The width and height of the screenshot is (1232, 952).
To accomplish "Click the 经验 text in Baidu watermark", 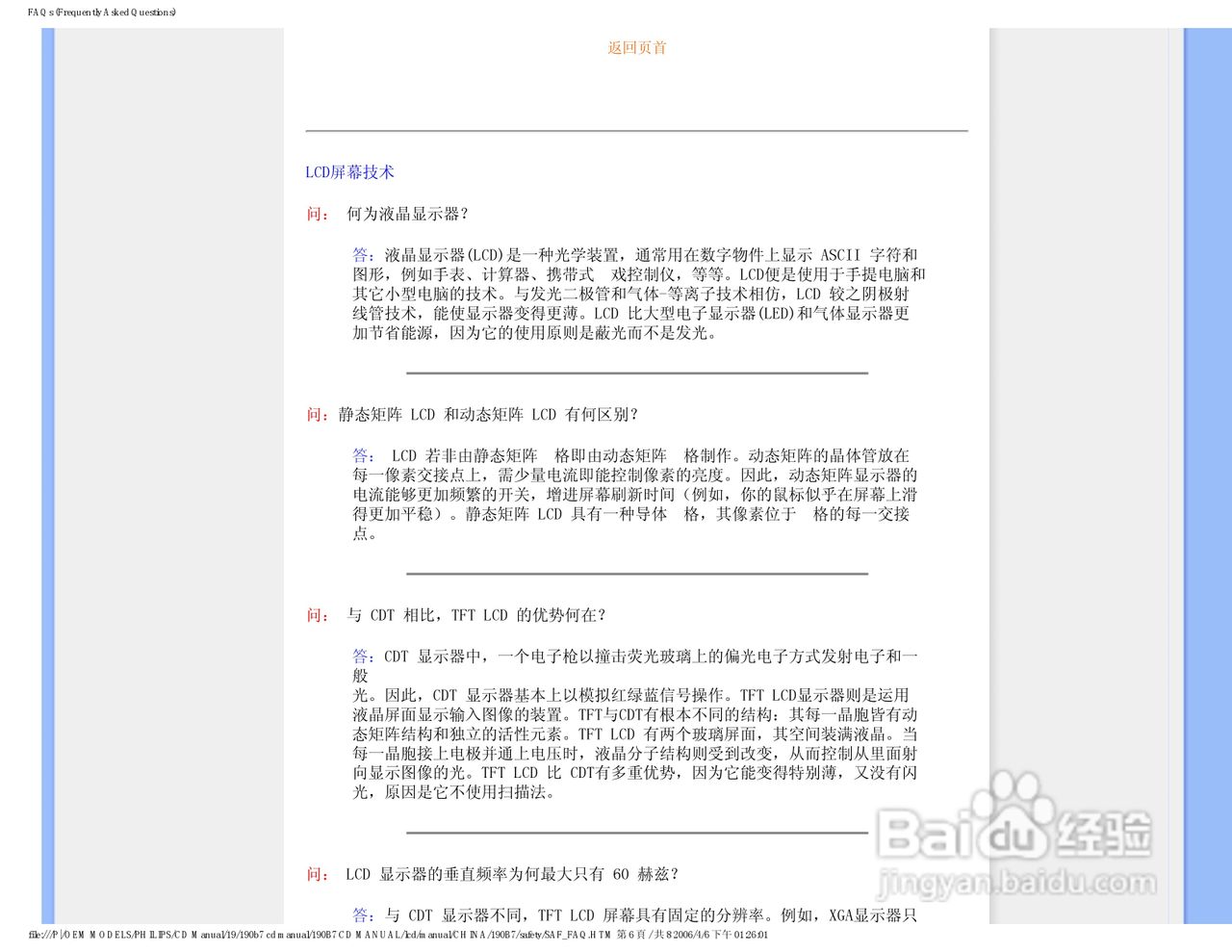I will 1105,834.
